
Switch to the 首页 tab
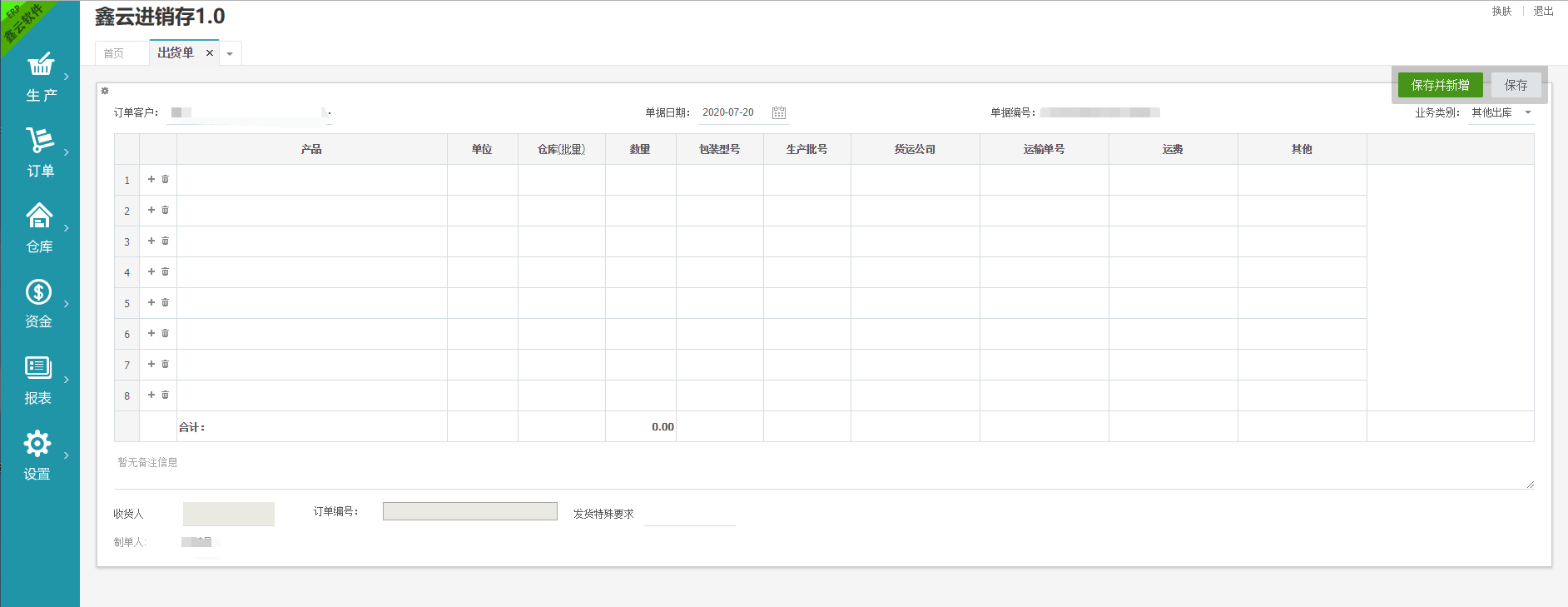(114, 53)
